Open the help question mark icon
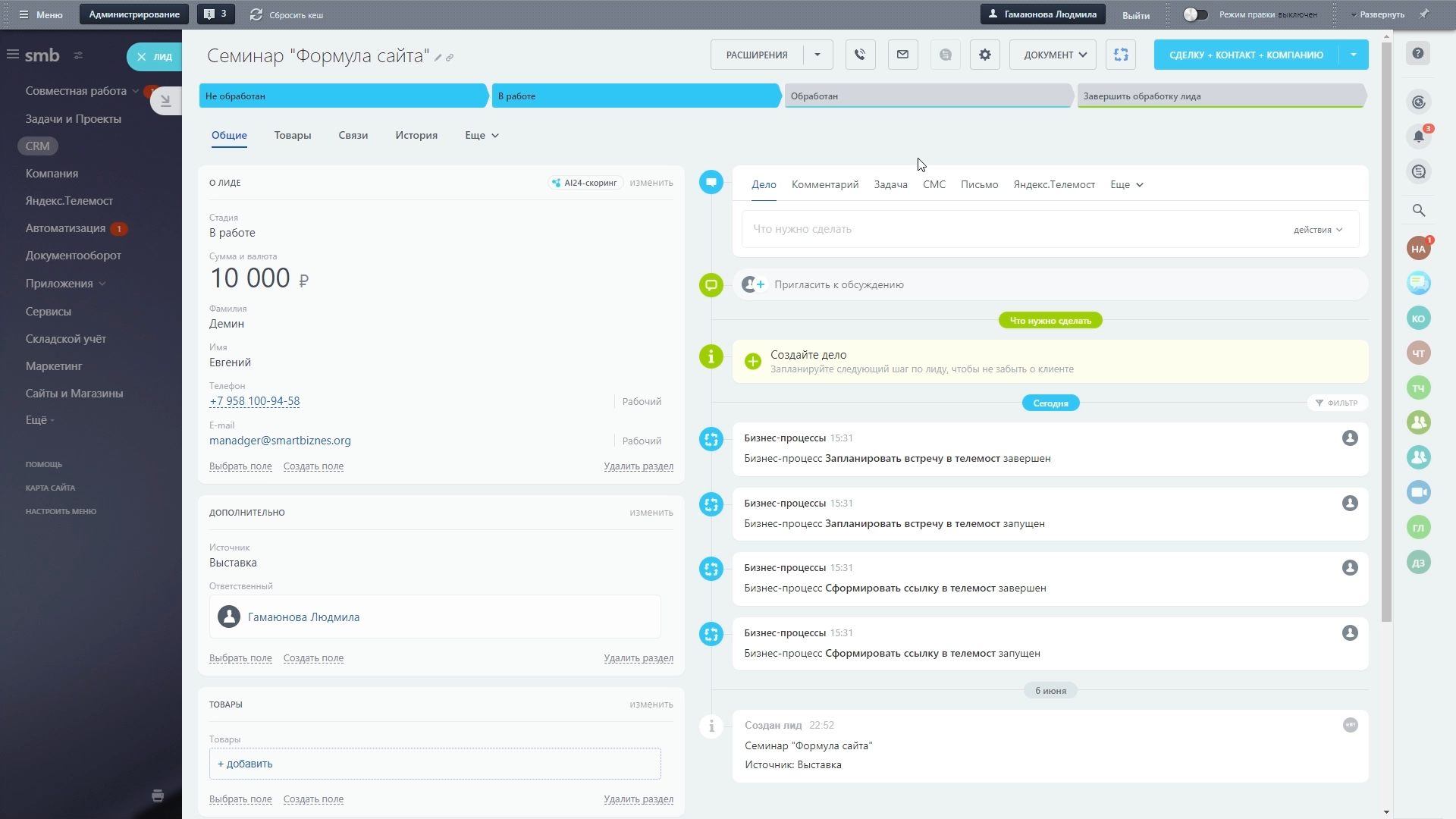Image resolution: width=1456 pixels, height=819 pixels. coord(1418,53)
